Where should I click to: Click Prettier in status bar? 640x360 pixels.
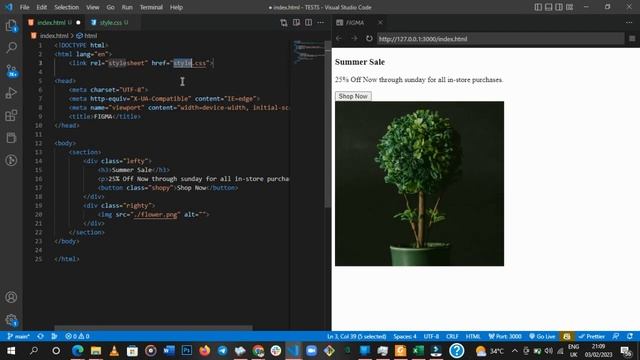click(x=591, y=336)
